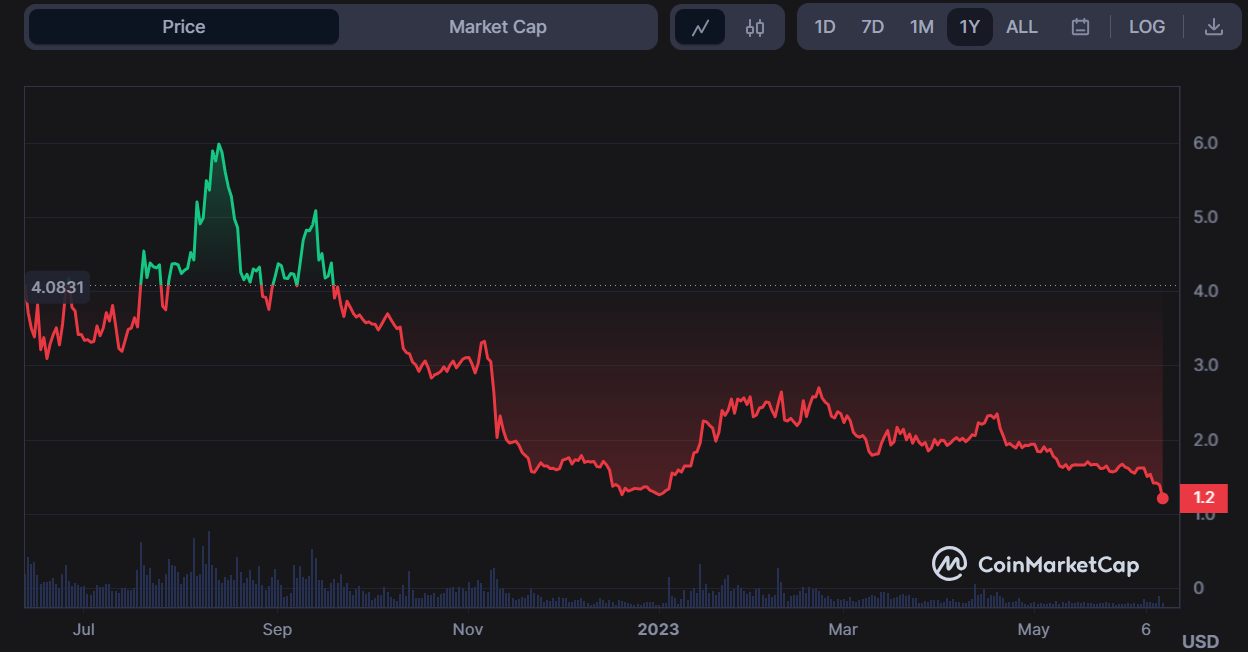Click the Sep label on the time axis
The width and height of the screenshot is (1248, 652).
tap(277, 629)
